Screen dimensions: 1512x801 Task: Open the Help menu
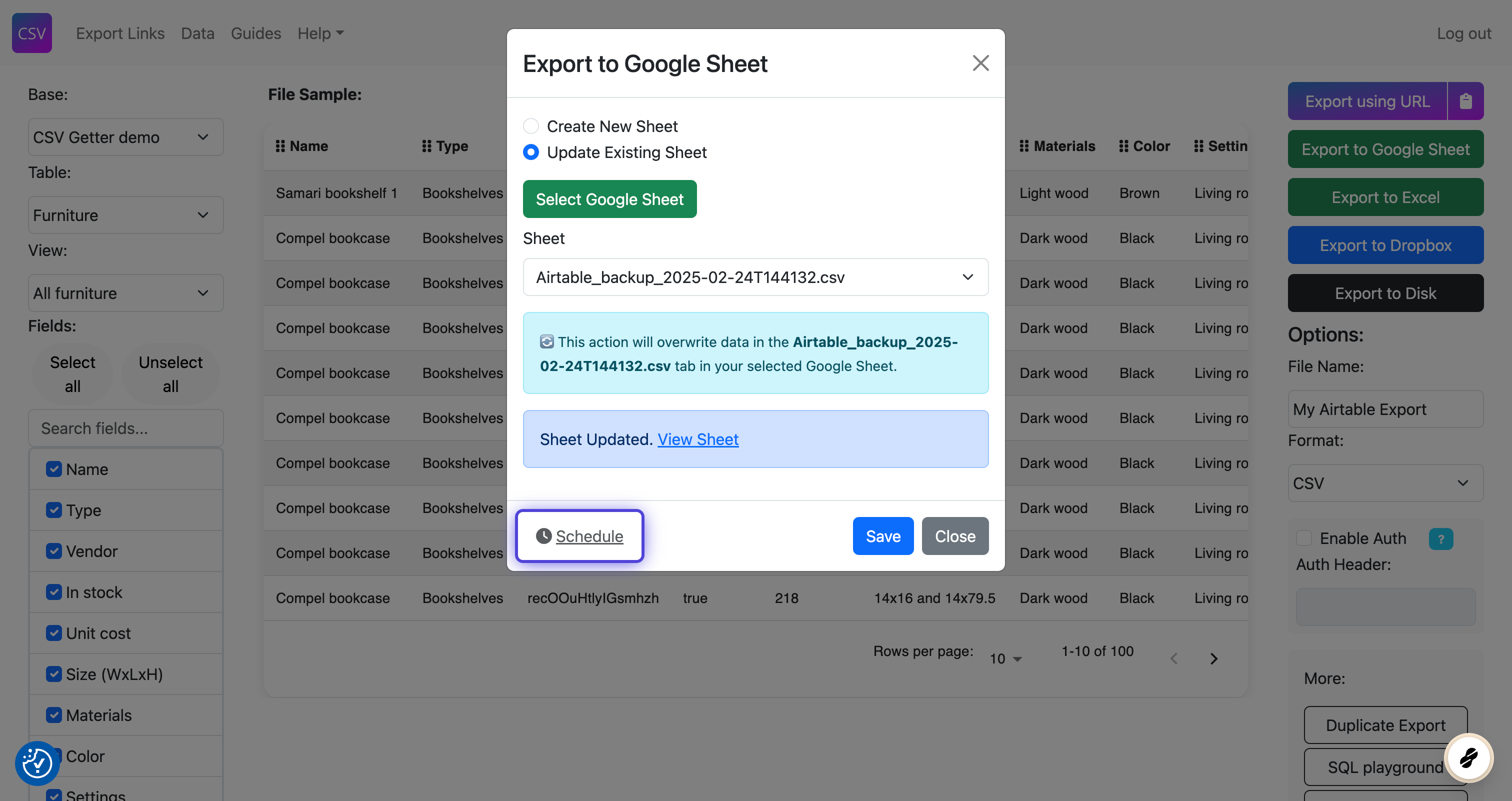tap(320, 33)
